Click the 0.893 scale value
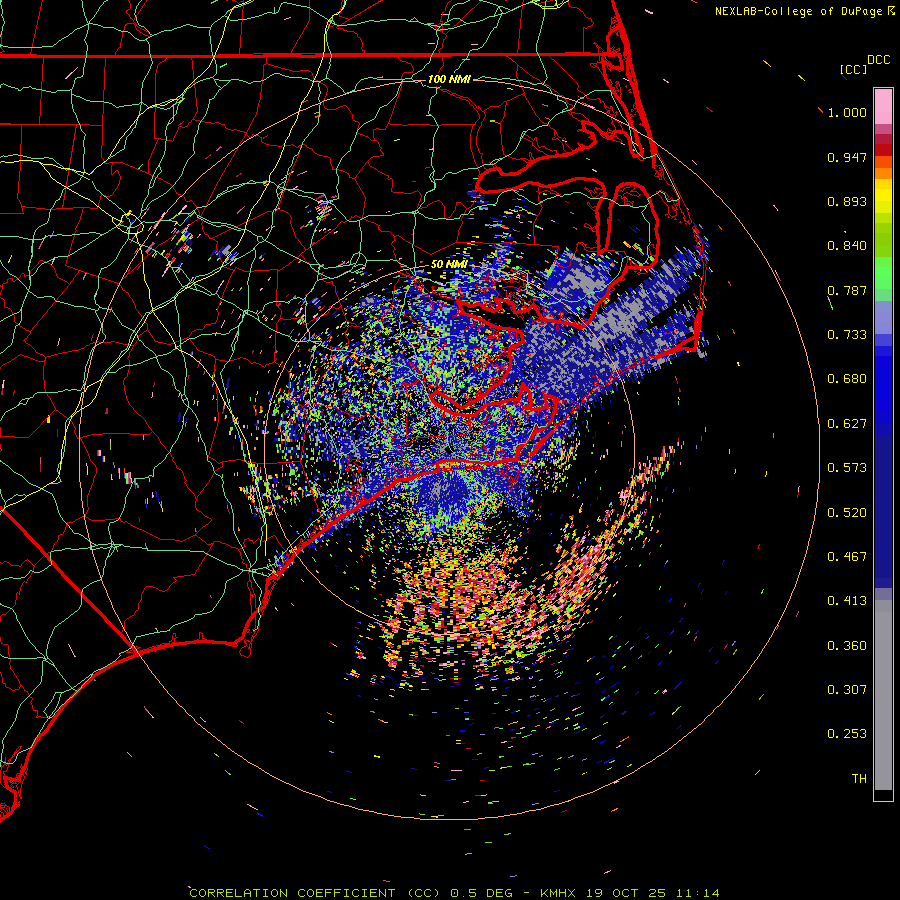This screenshot has height=900, width=900. 847,201
